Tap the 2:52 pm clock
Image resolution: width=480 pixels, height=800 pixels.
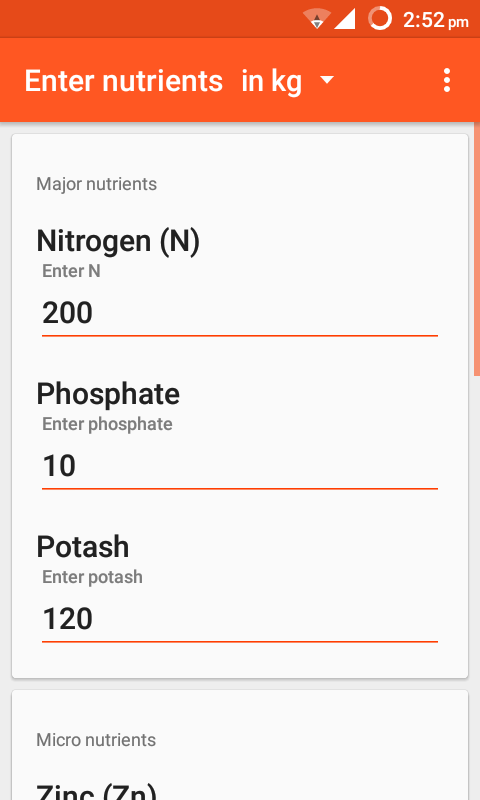(435, 20)
